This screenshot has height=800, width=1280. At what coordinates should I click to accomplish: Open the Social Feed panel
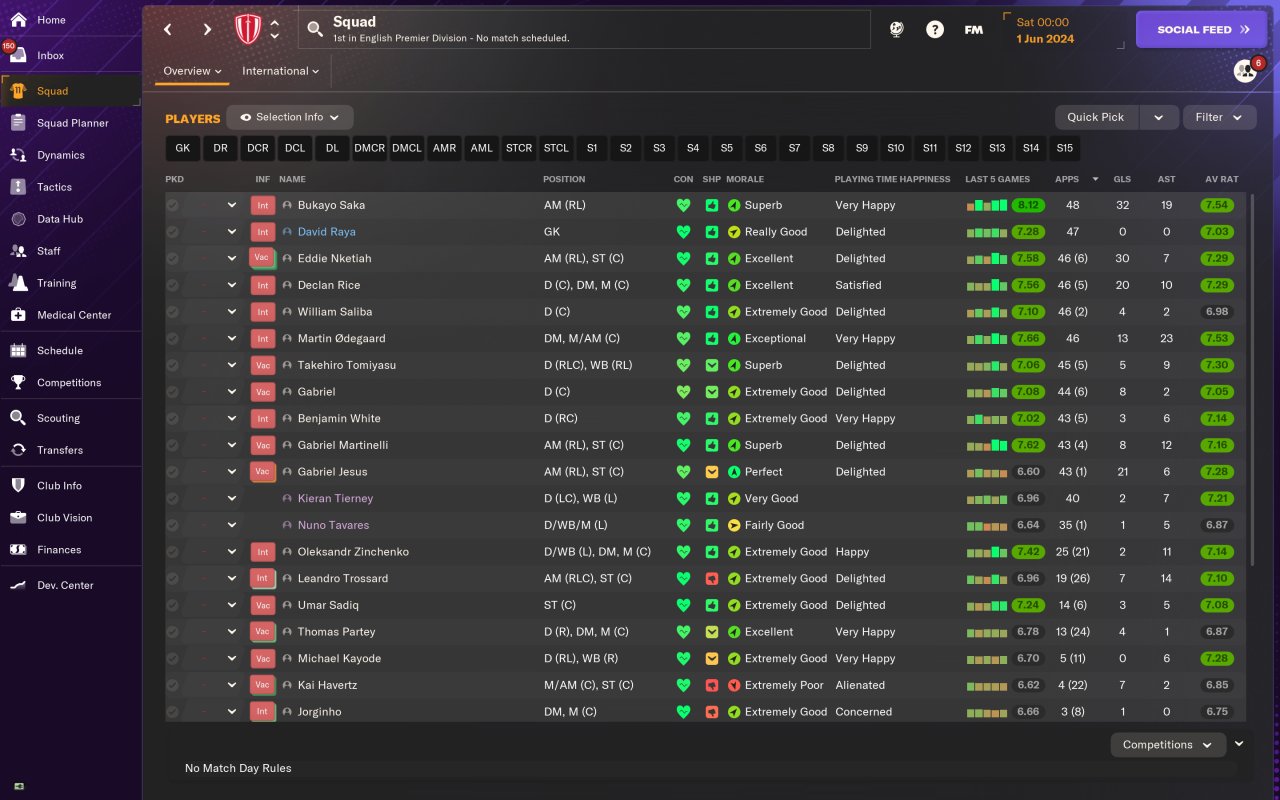pyautogui.click(x=1204, y=30)
